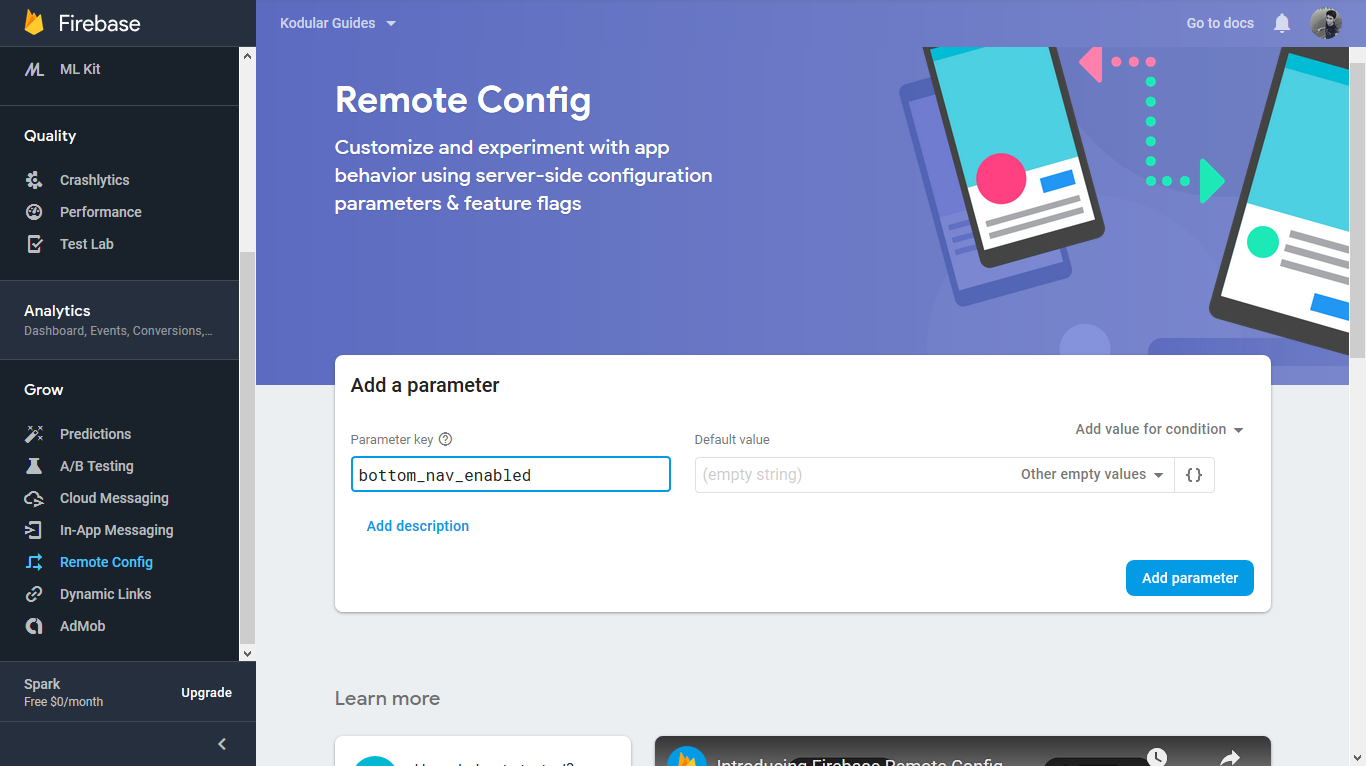
Task: Open the Introducing Firebase Remote Config video
Action: pyautogui.click(x=962, y=751)
